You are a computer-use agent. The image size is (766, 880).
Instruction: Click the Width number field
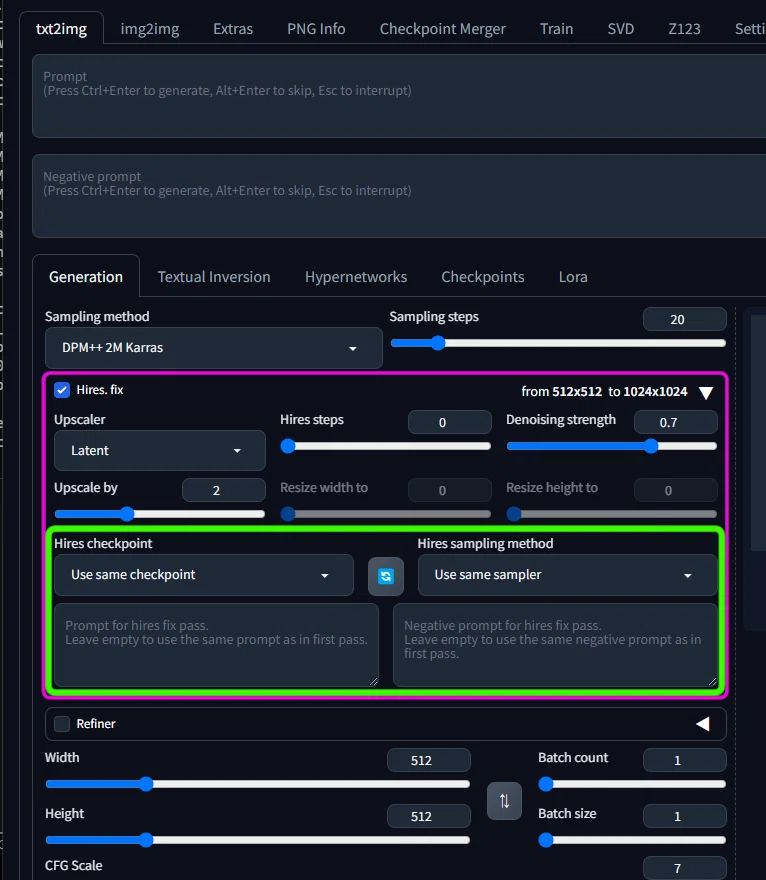tap(429, 760)
